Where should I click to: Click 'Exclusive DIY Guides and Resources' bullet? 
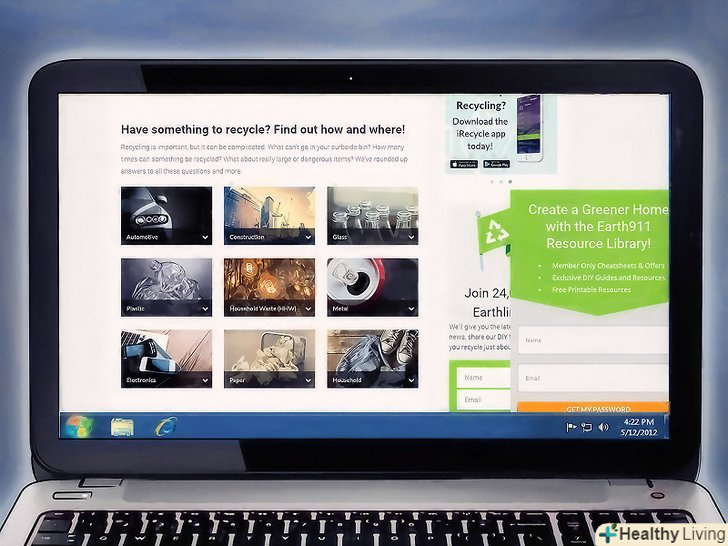[x=609, y=278]
